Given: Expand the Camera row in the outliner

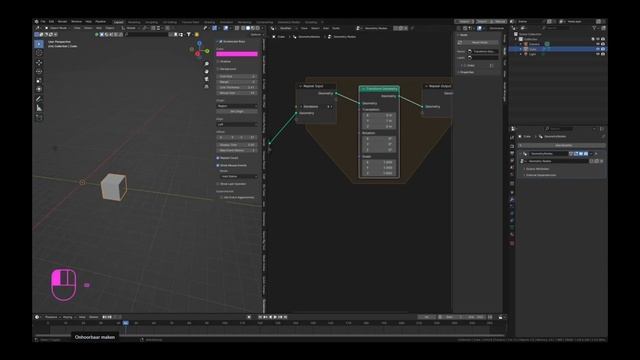Looking at the screenshot, I should 521,44.
